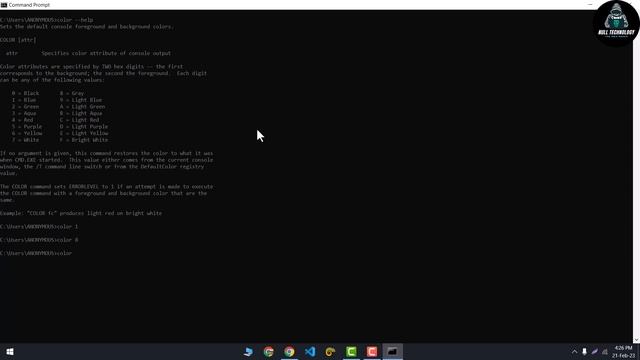Screen dimensions: 640x360
Task: Click the last prompt line ending in 'color'
Action: [36, 253]
